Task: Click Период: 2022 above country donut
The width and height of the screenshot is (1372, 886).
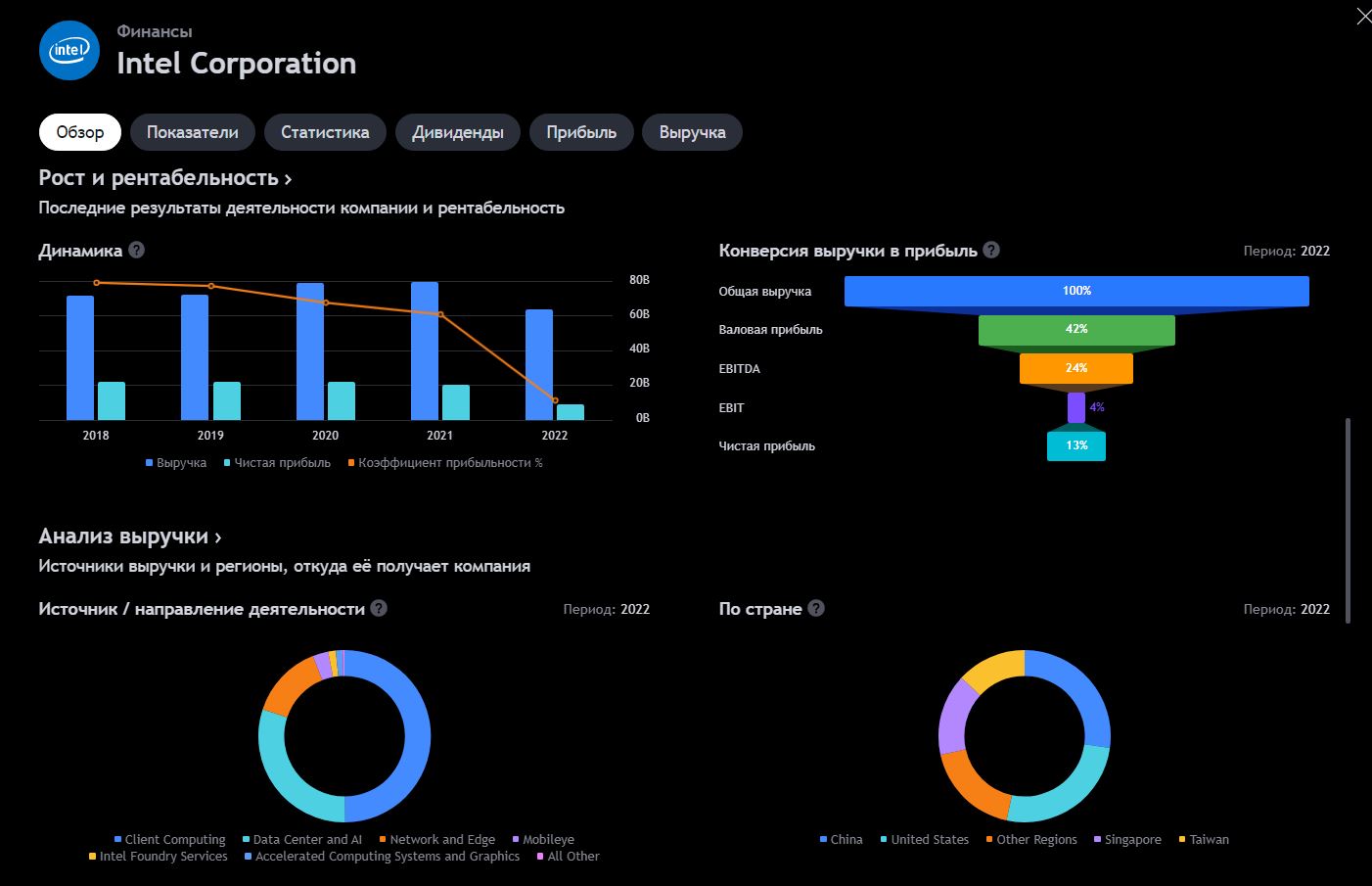Action: point(1287,609)
